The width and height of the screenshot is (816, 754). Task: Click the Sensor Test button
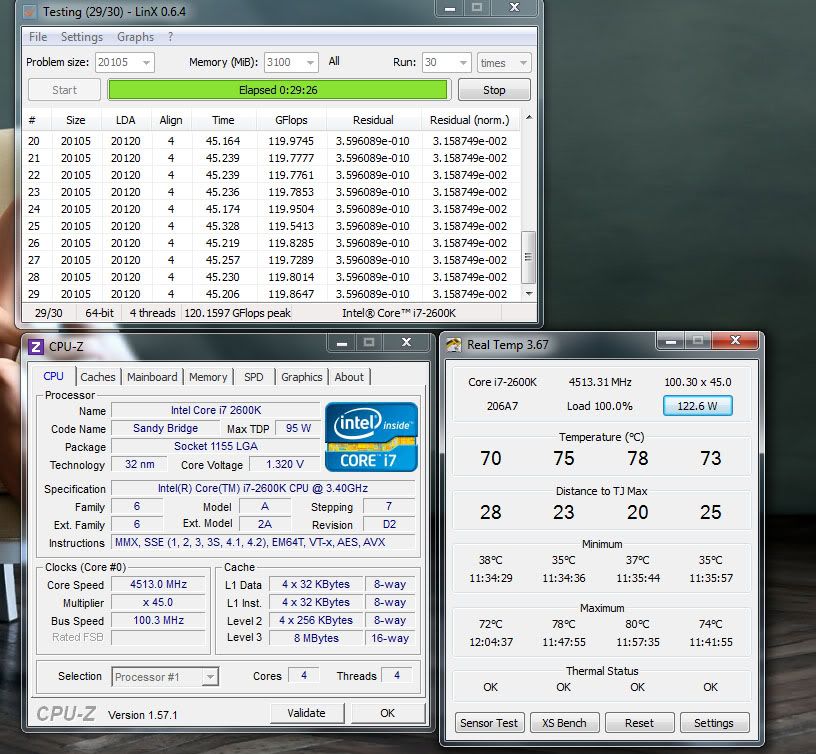click(489, 723)
